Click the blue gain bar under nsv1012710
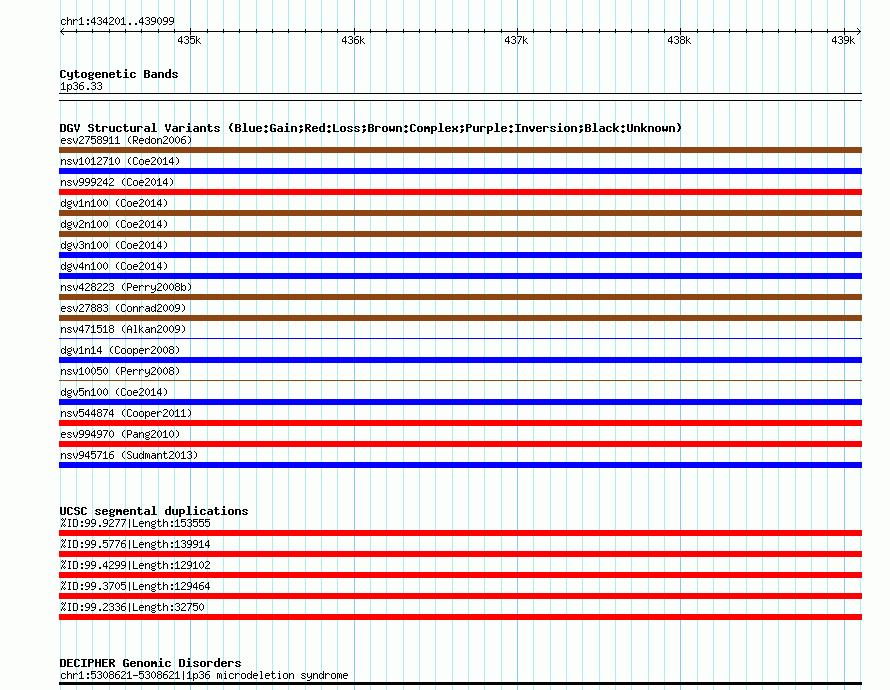 click(460, 171)
